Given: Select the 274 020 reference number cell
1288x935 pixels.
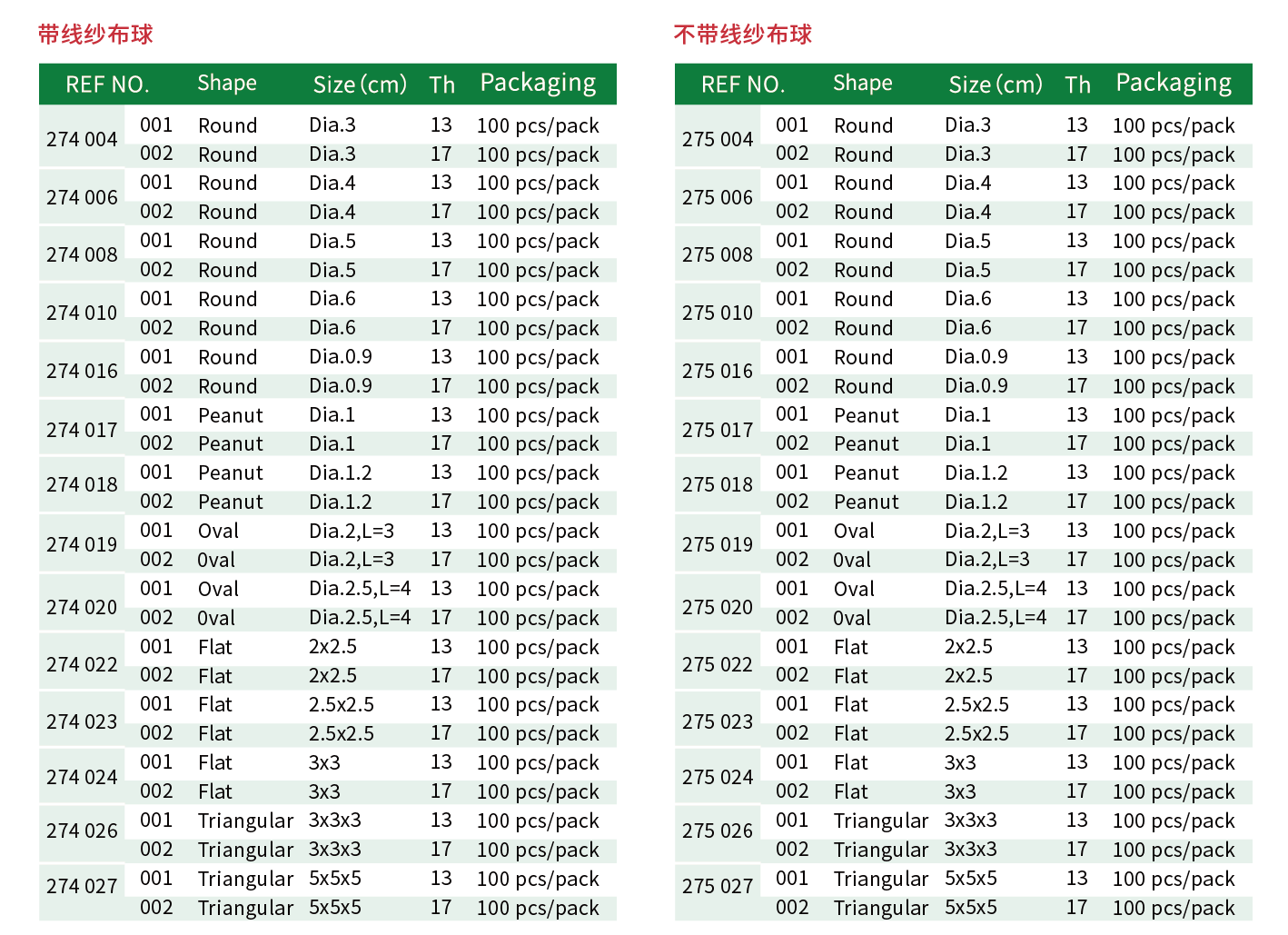Looking at the screenshot, I should [x=82, y=606].
